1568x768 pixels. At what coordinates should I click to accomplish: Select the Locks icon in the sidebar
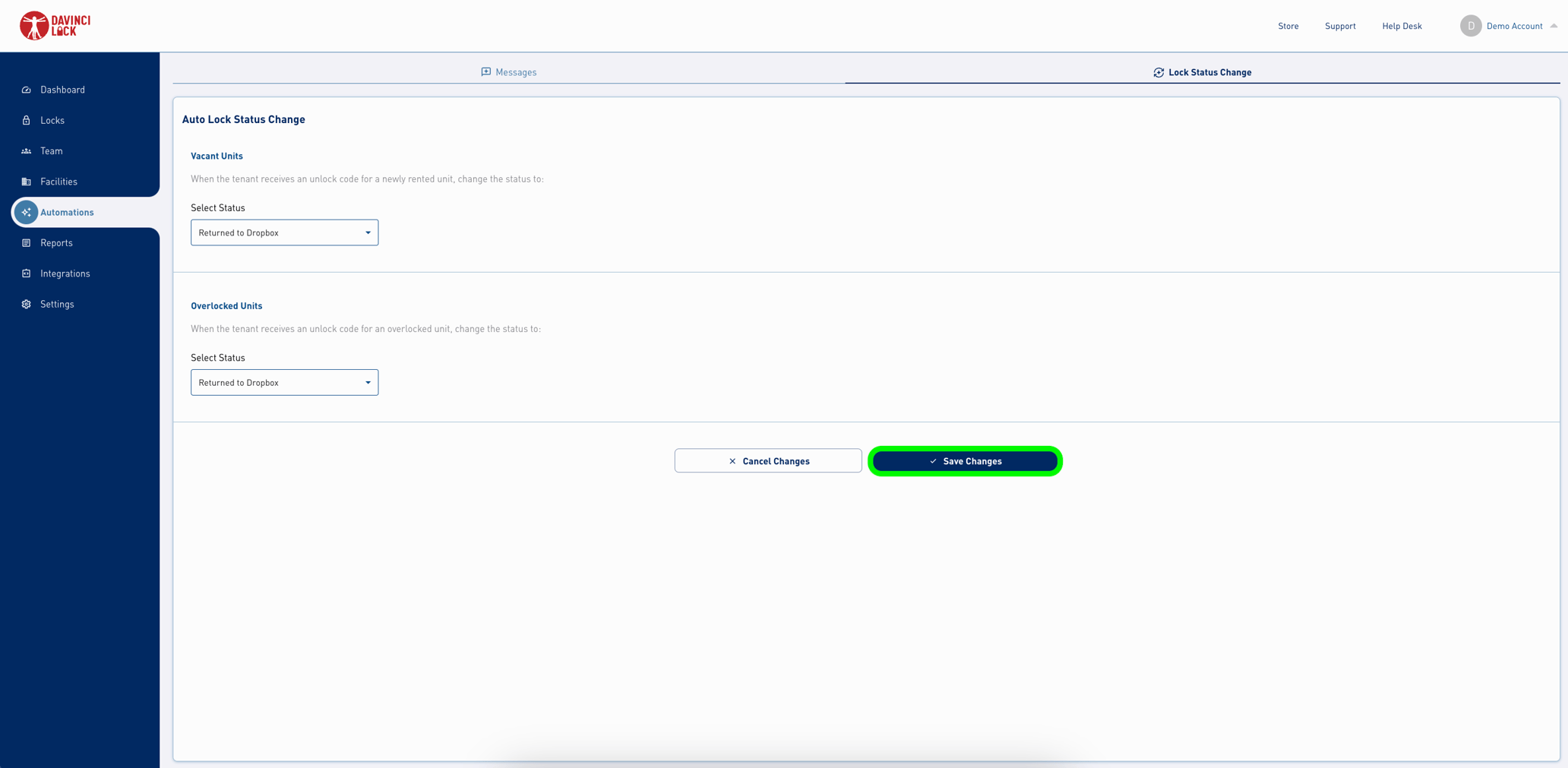tap(26, 120)
